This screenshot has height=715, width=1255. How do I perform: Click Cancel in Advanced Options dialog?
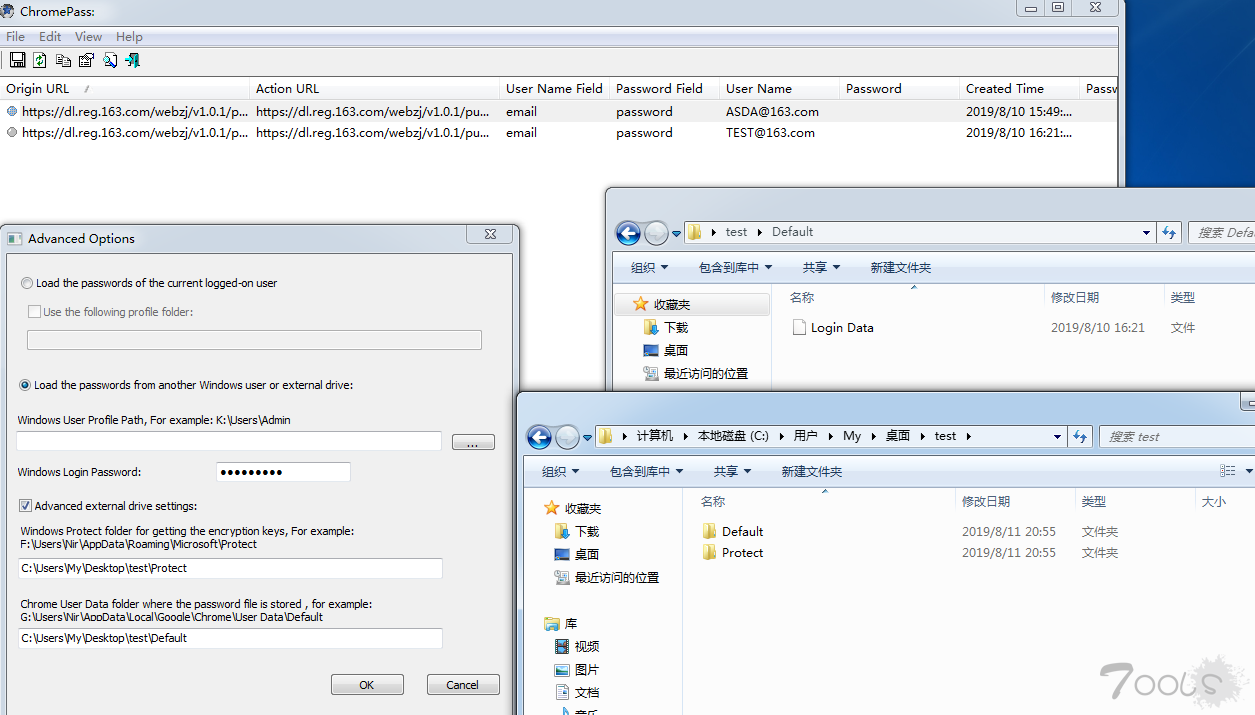point(463,685)
